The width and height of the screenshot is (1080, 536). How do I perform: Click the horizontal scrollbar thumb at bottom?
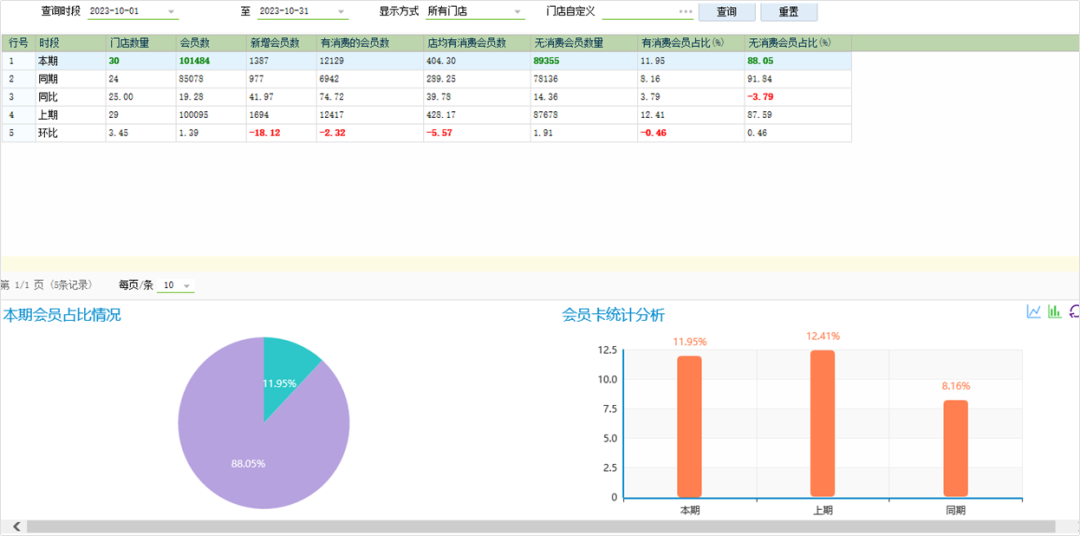tap(540, 526)
